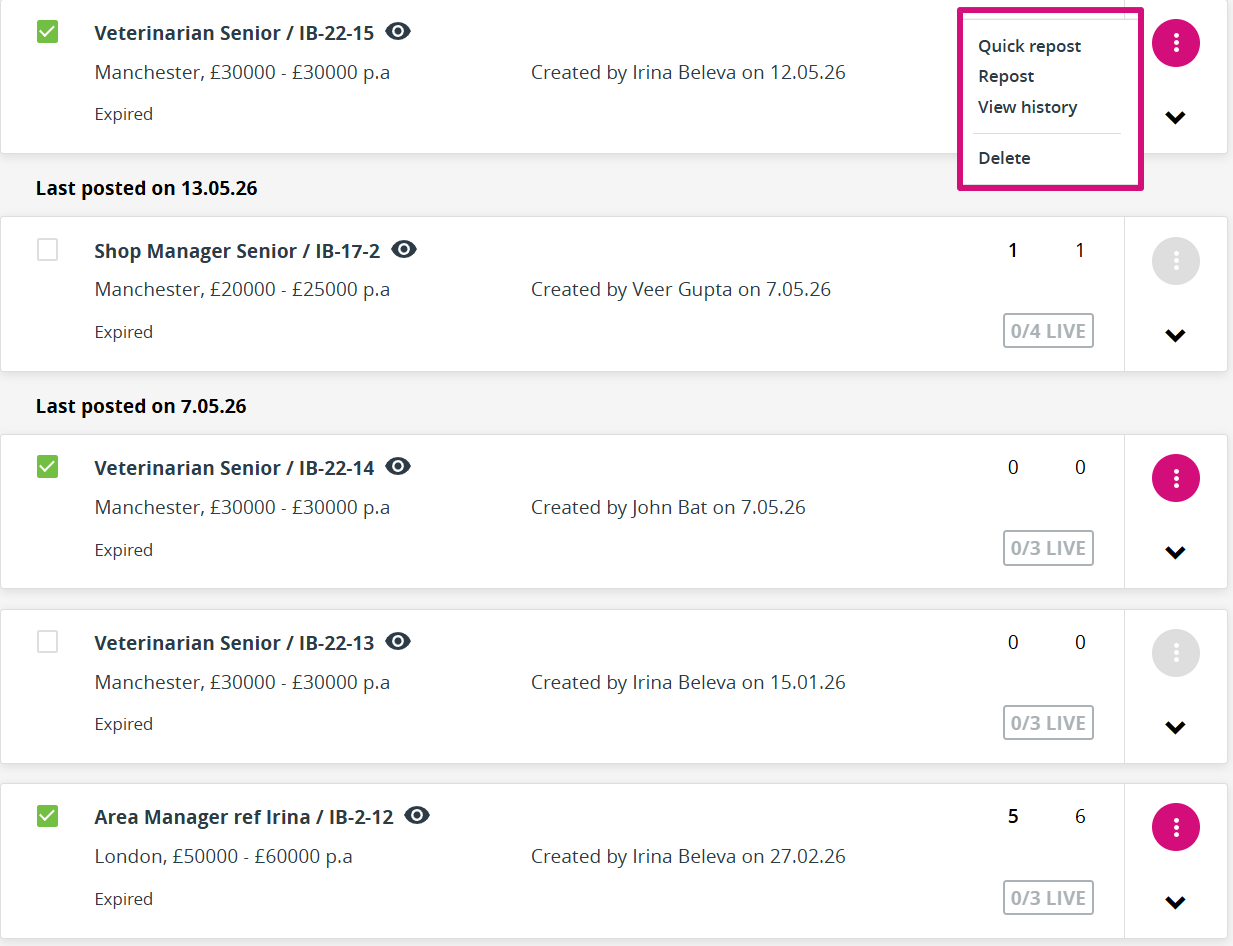Click eye icon beside Area Manager IB-2-12
1233x946 pixels.
pos(417,815)
